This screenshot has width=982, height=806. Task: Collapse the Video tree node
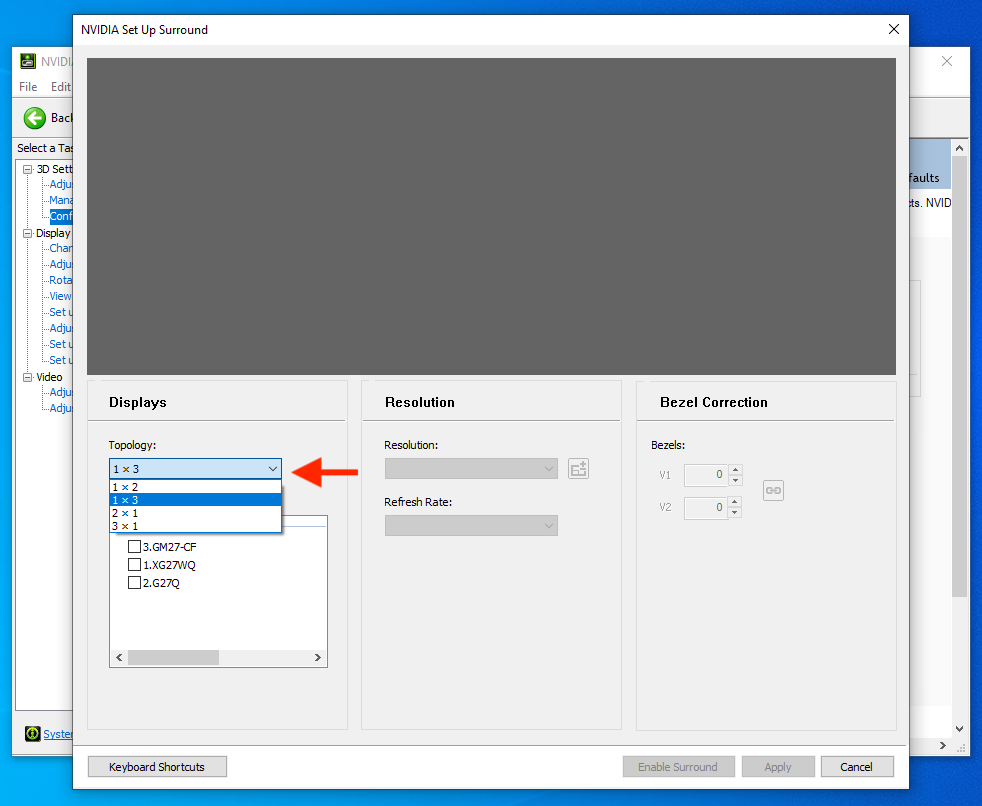(28, 377)
